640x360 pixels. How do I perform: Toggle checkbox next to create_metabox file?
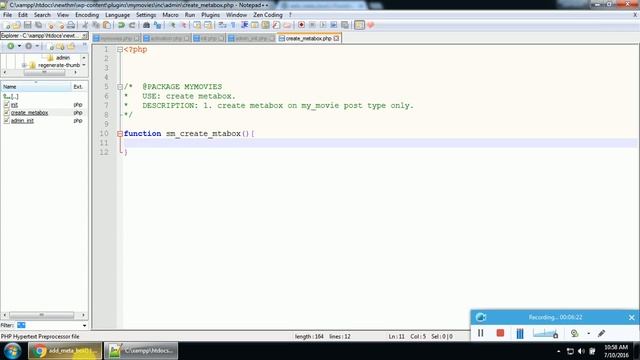pos(7,113)
